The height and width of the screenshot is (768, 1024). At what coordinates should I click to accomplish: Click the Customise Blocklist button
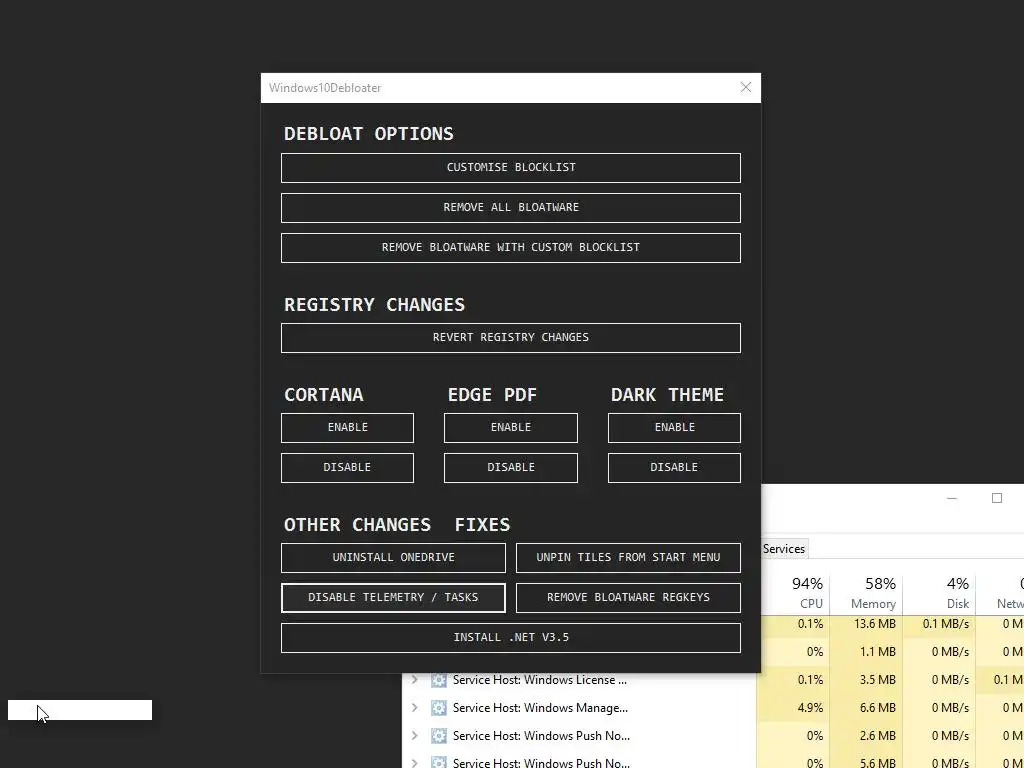point(511,168)
